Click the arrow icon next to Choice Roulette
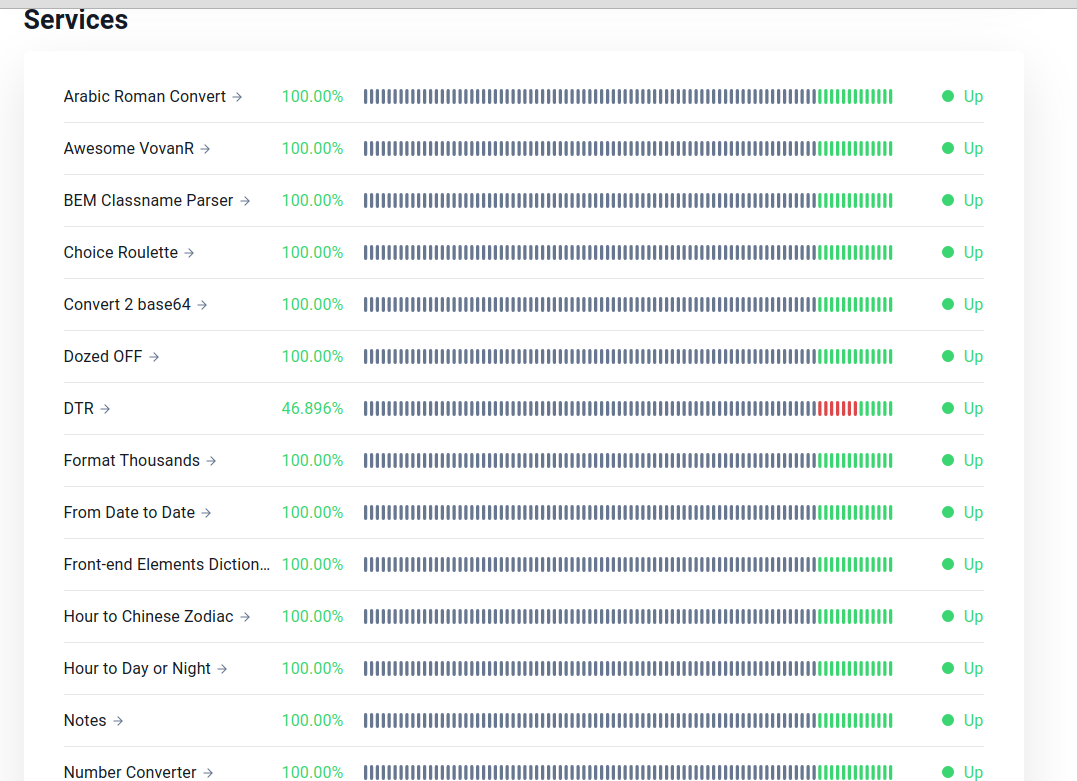Image resolution: width=1077 pixels, height=781 pixels. click(x=190, y=253)
